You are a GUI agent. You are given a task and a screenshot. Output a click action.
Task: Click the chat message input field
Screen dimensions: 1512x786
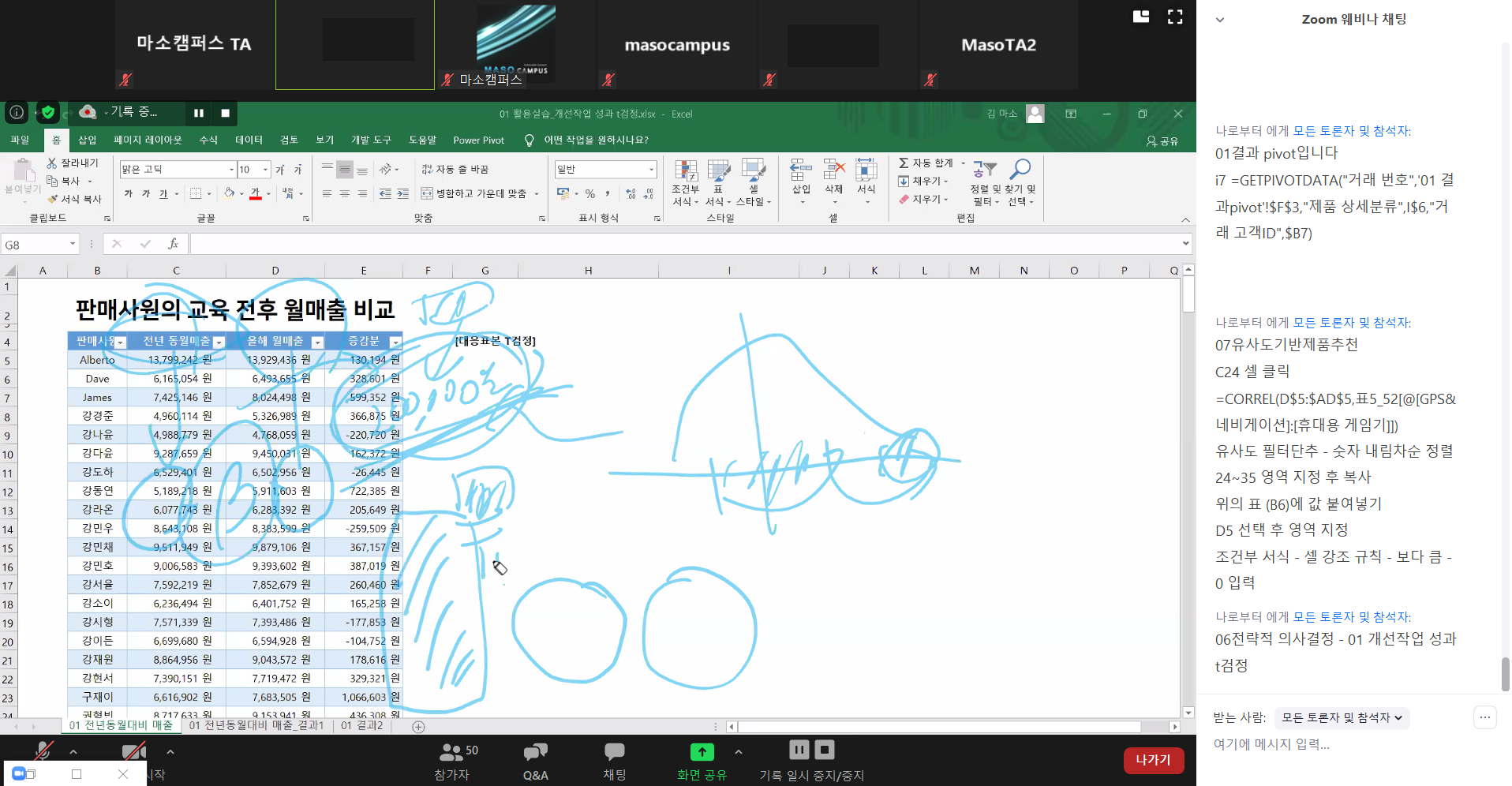pyautogui.click(x=1342, y=744)
